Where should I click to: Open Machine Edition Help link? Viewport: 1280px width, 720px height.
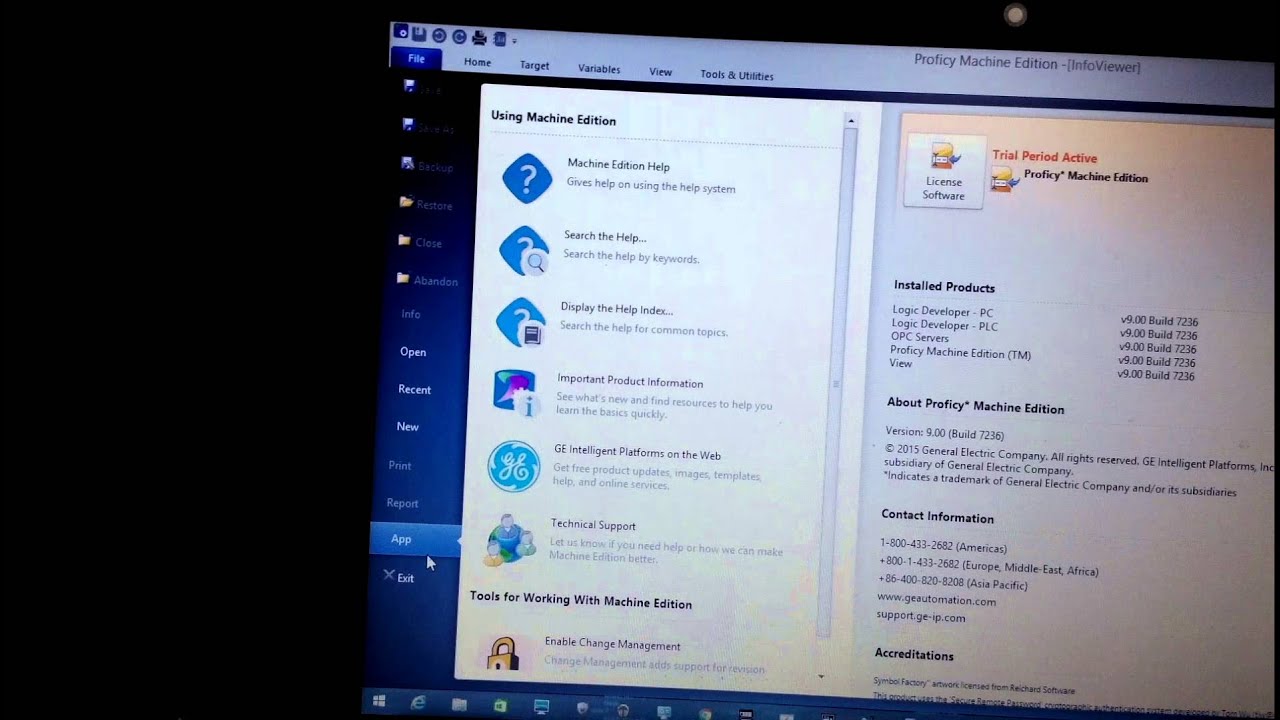(x=618, y=165)
